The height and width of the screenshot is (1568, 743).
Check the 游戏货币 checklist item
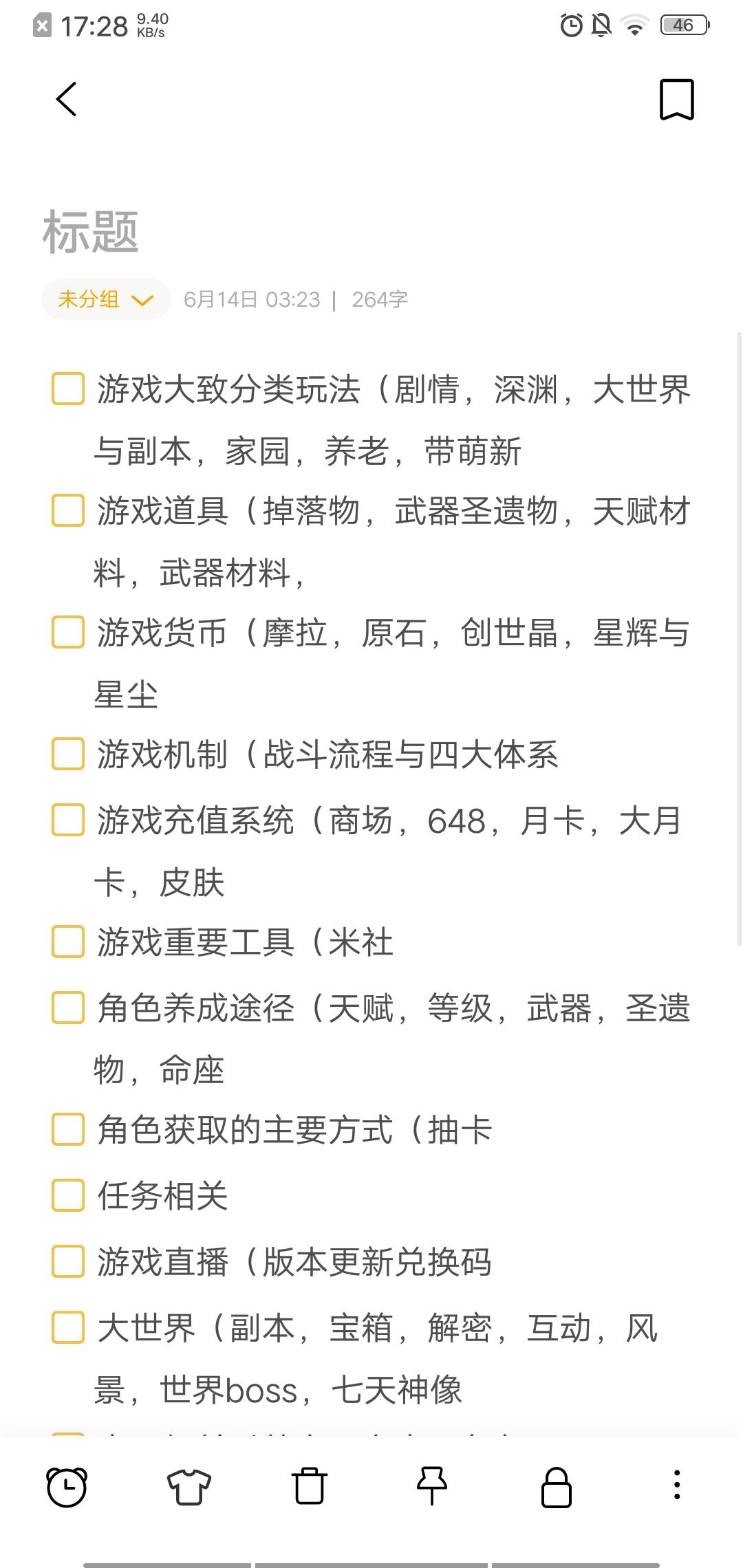[x=68, y=632]
